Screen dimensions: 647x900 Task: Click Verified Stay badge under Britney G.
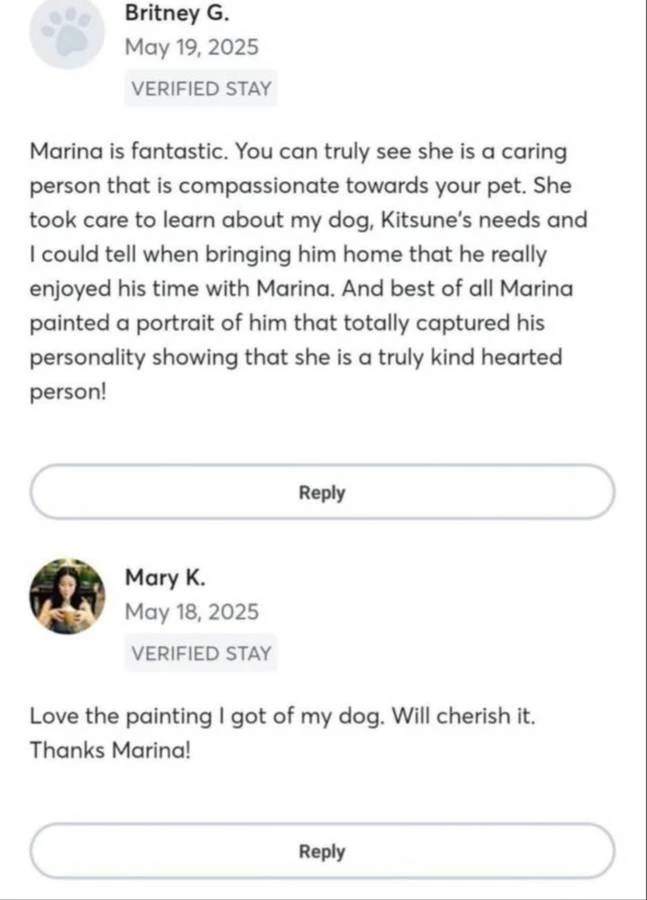point(201,88)
